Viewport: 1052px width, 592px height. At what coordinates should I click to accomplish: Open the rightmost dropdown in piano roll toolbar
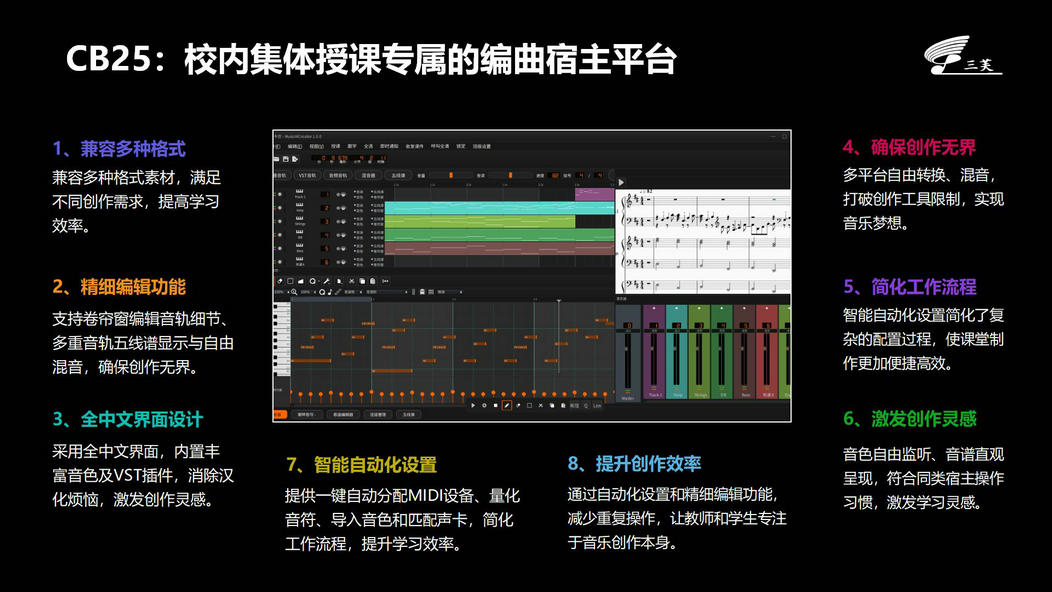coord(450,292)
